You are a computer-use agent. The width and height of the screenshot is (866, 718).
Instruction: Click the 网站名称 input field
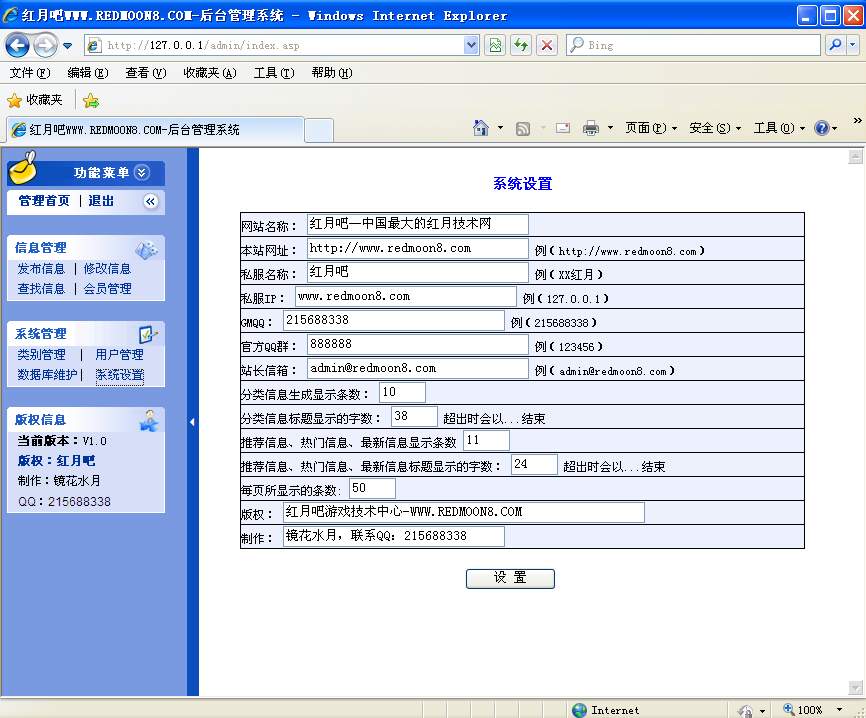416,224
